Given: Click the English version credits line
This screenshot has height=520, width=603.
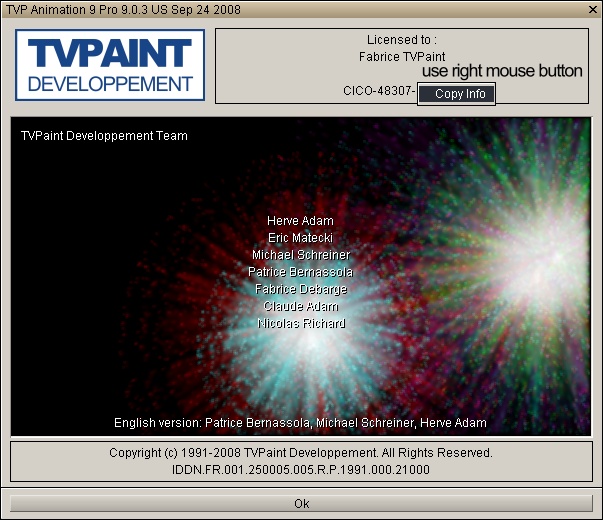Looking at the screenshot, I should pos(300,423).
